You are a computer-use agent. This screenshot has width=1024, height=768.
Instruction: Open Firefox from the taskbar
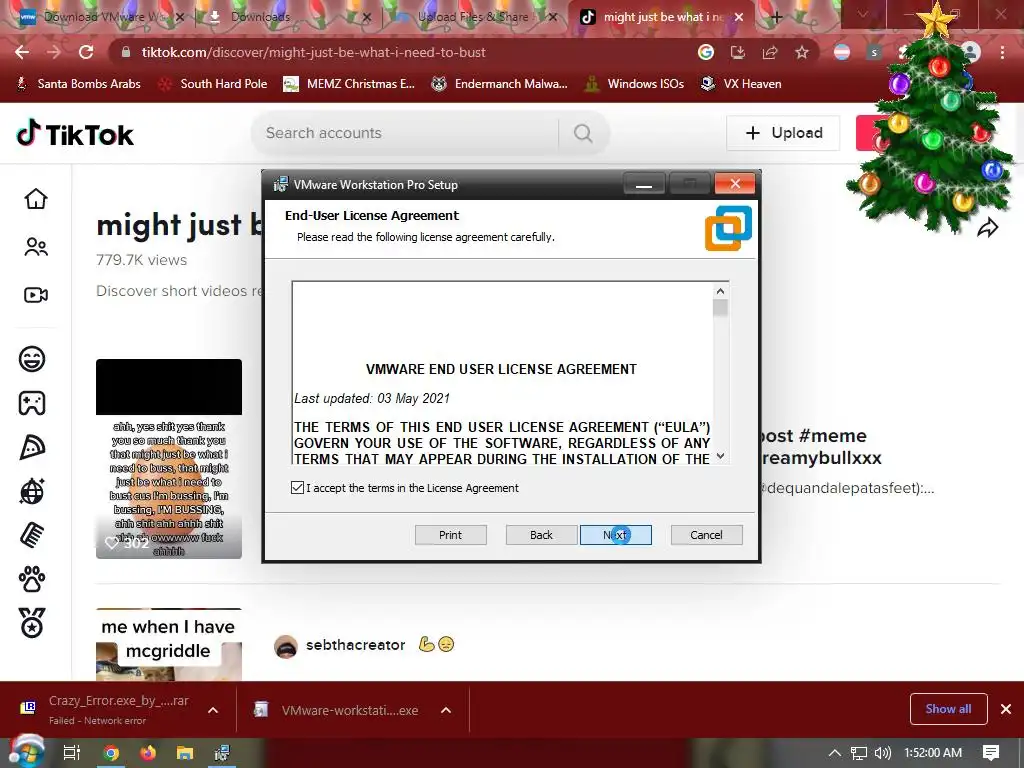pos(148,753)
